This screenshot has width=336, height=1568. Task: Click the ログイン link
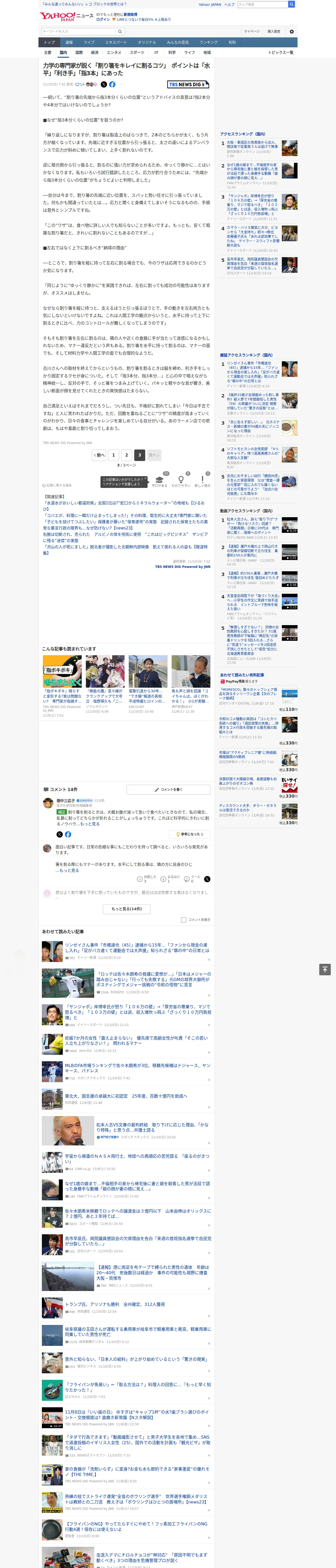103,20
